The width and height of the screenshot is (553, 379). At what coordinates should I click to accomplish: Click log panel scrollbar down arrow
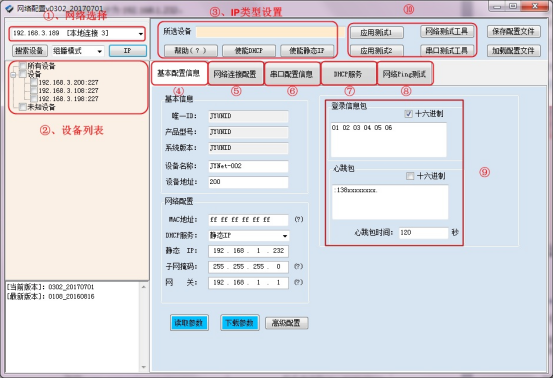tap(144, 367)
